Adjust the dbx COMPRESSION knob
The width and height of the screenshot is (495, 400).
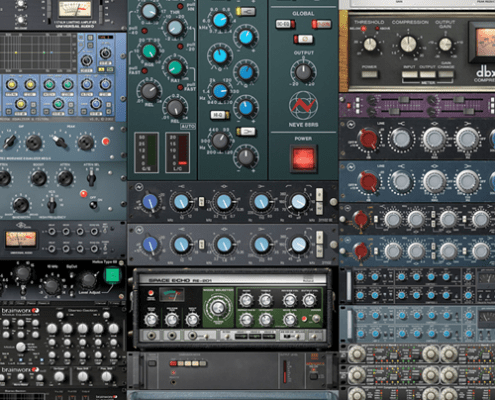408,44
